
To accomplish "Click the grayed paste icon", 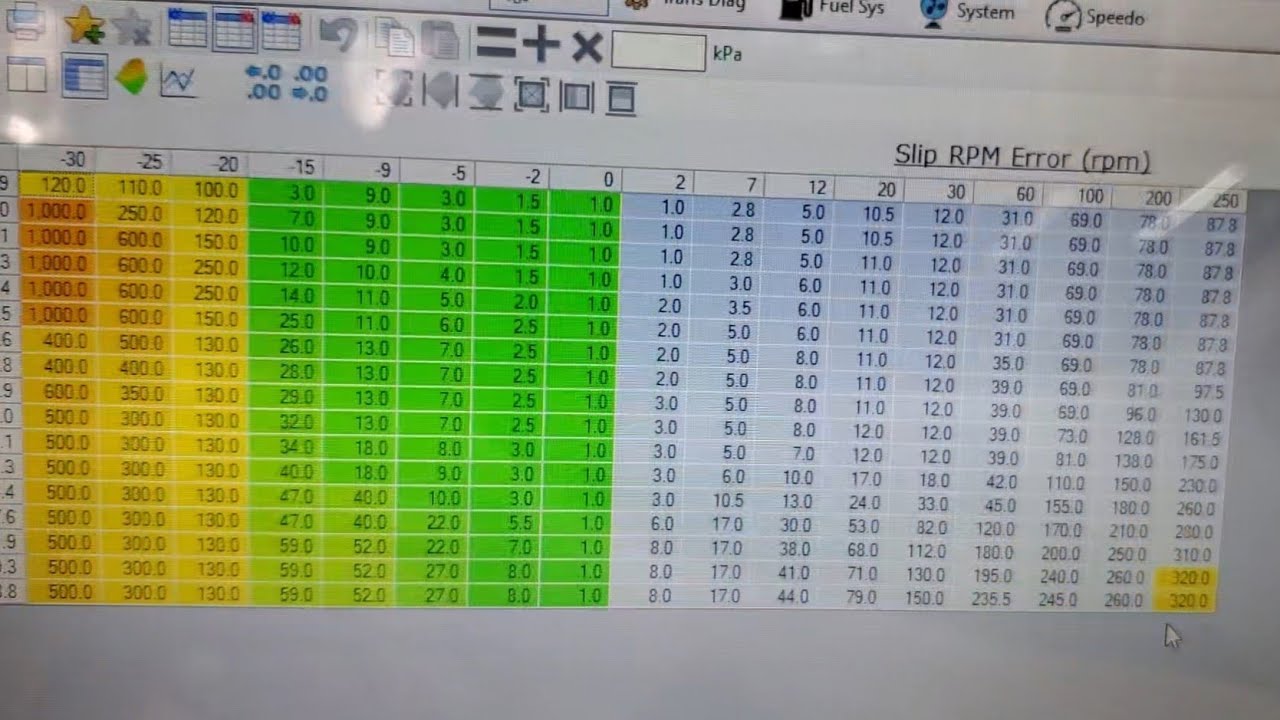I will tap(440, 40).
